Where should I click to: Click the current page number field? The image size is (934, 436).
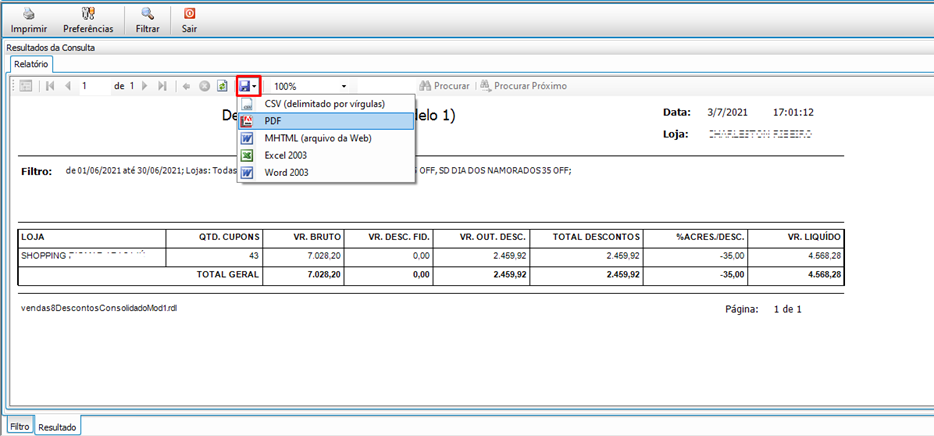pyautogui.click(x=95, y=86)
